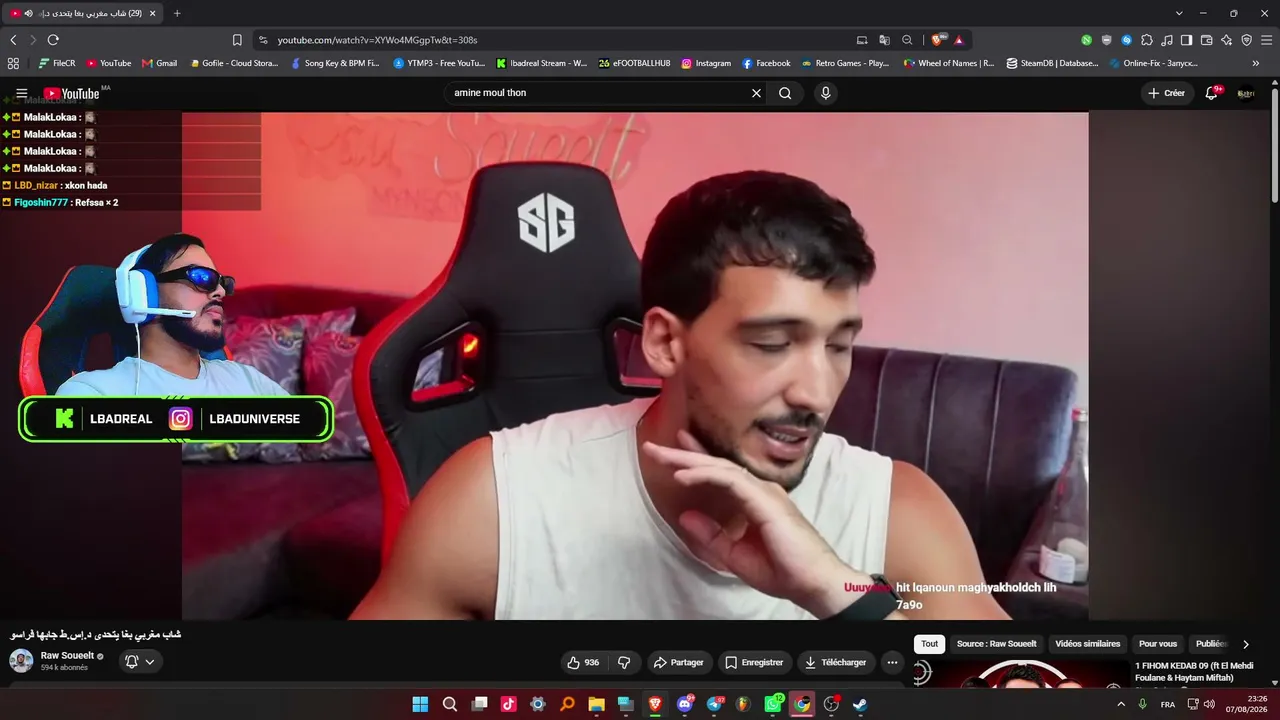Open the Instagram bookmark

[x=706, y=63]
